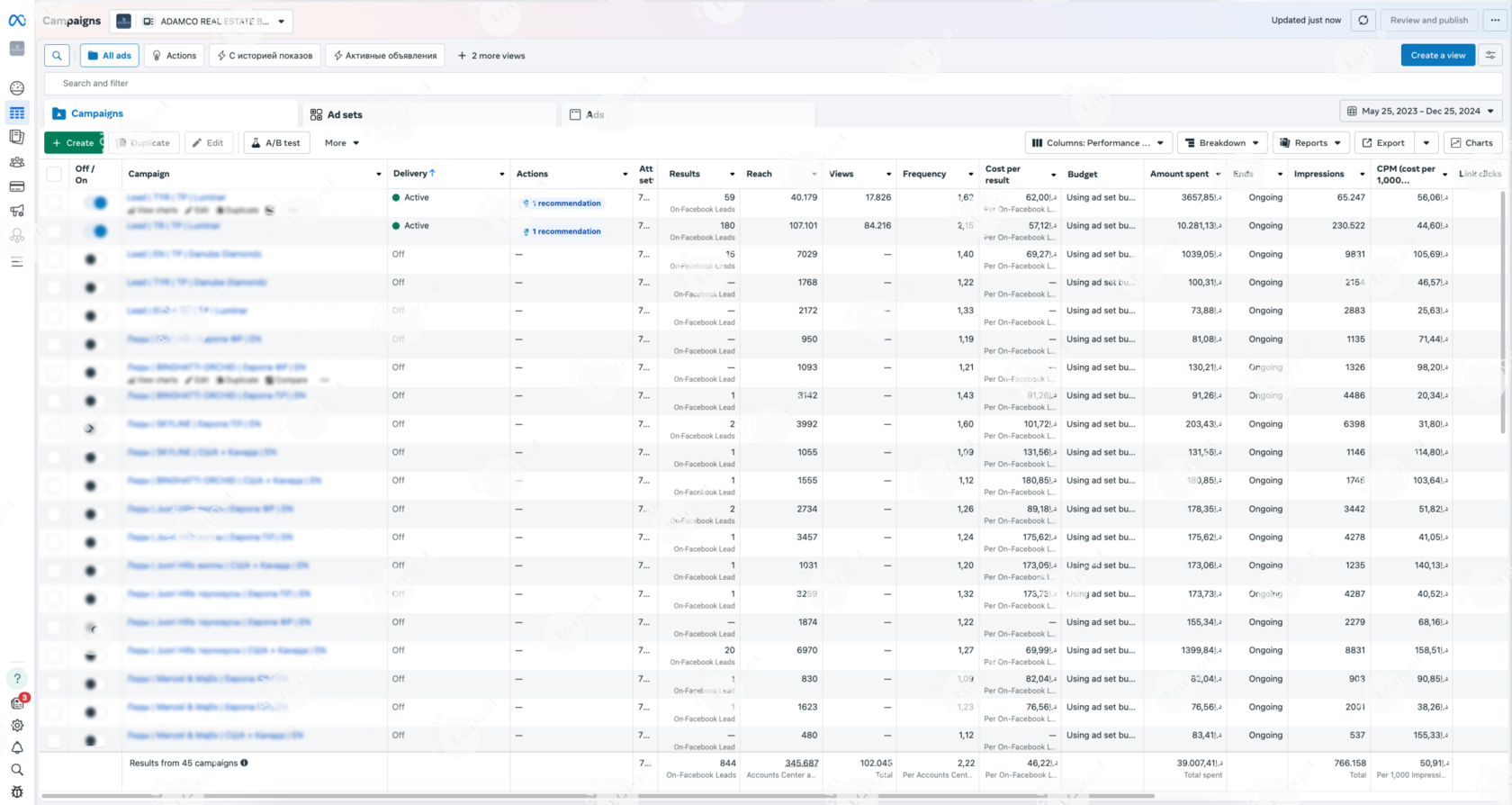Open the three-dots more options menu
Image resolution: width=1512 pixels, height=805 pixels.
tap(1495, 21)
